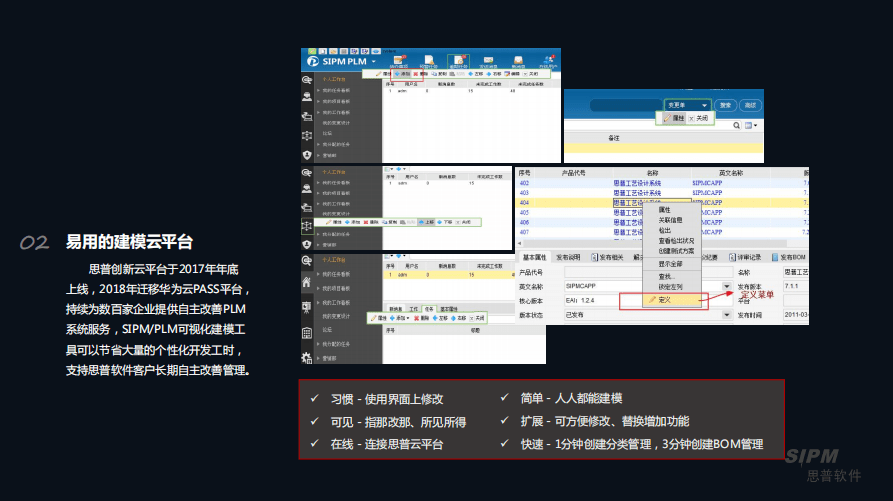Click the online users icon with red badge
Viewport: 893px width, 501px height.
click(548, 60)
